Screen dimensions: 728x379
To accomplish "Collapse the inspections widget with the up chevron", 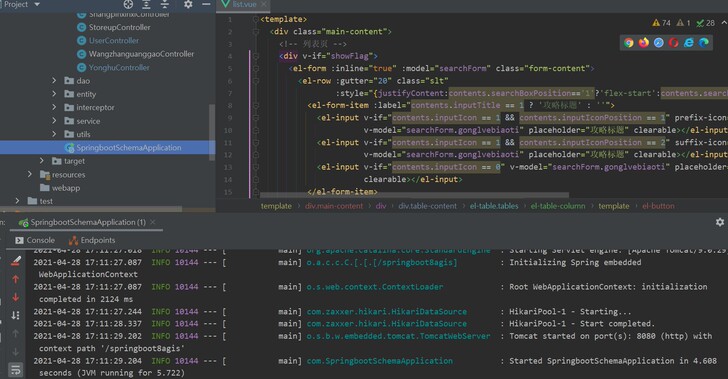I will pyautogui.click(x=724, y=22).
